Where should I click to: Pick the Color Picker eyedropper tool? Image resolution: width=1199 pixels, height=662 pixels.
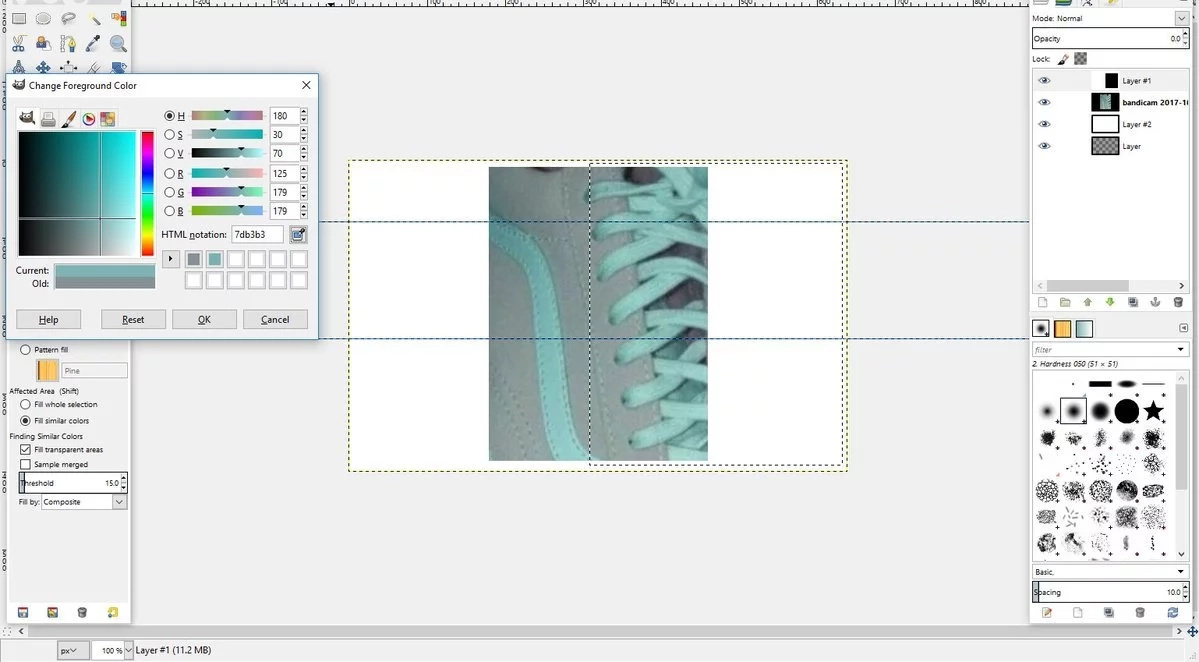(x=93, y=44)
